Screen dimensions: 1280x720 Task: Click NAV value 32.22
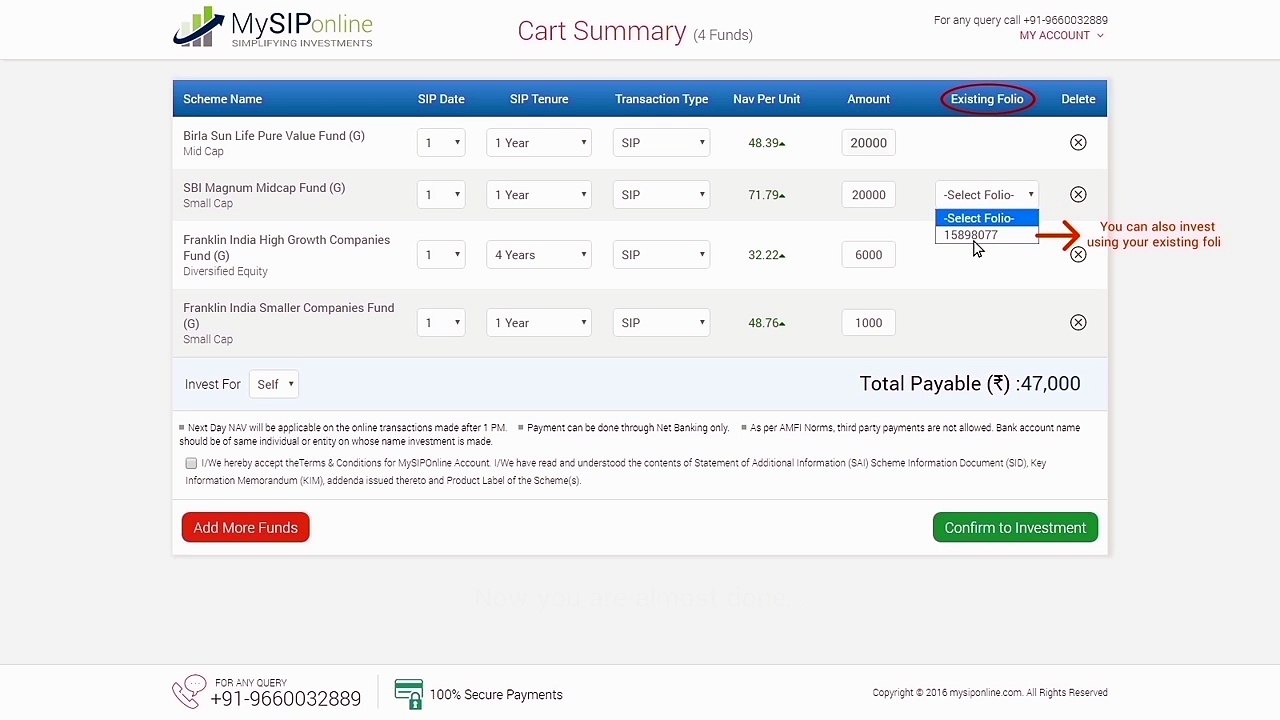coord(766,255)
